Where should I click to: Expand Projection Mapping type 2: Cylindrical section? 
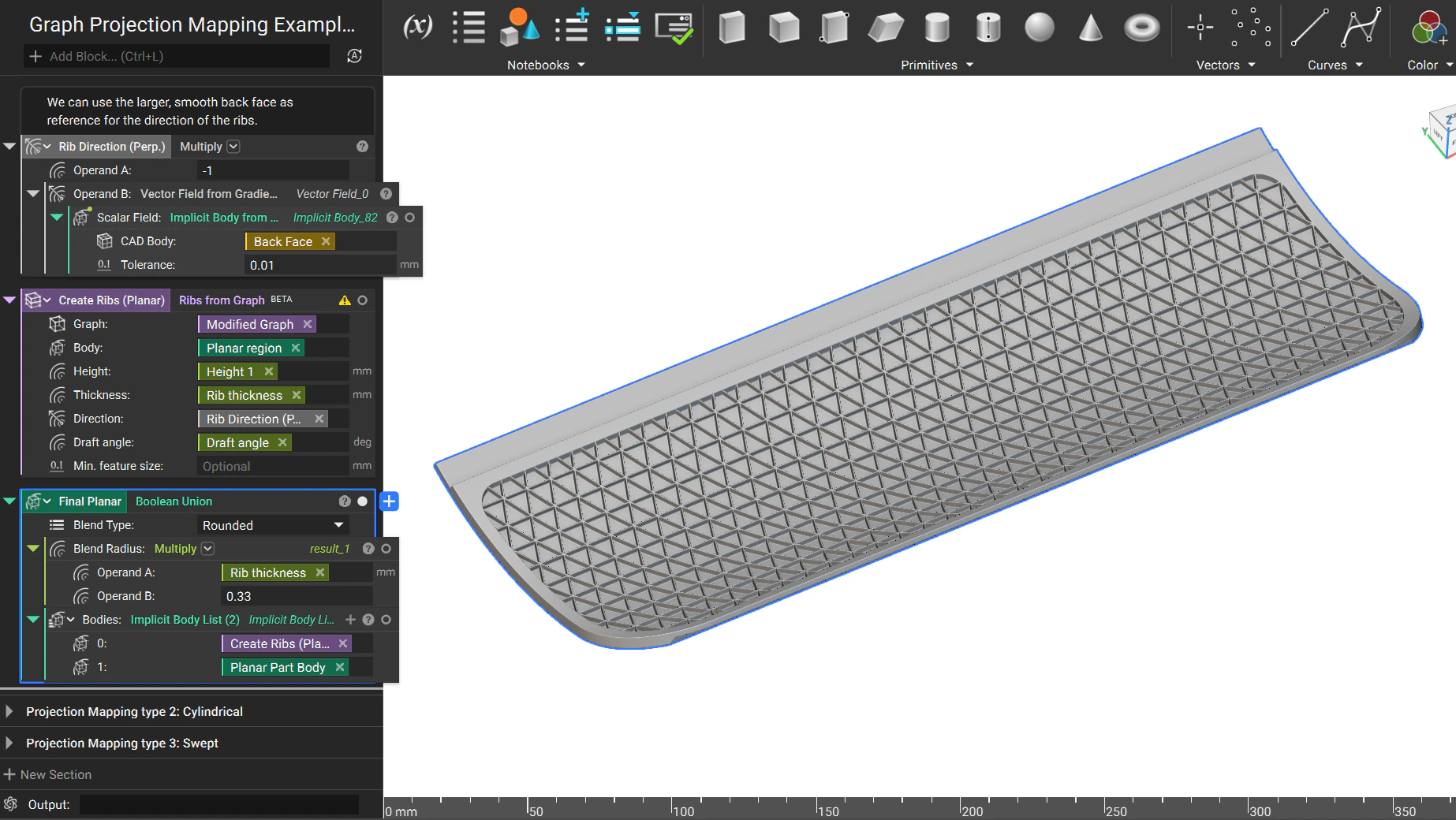tap(9, 711)
